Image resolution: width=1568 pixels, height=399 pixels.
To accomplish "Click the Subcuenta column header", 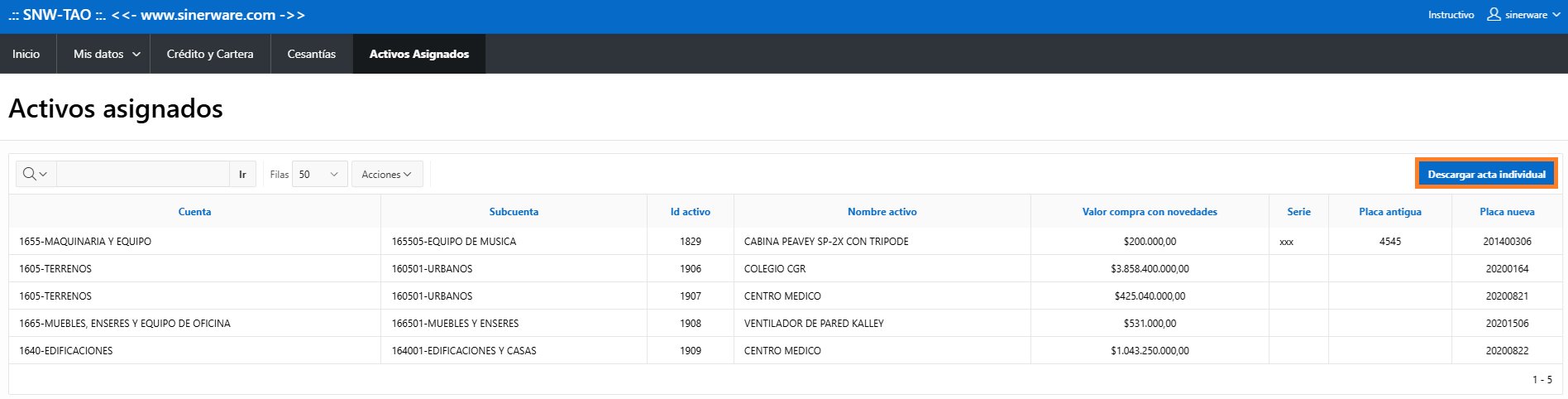I will click(x=514, y=212).
